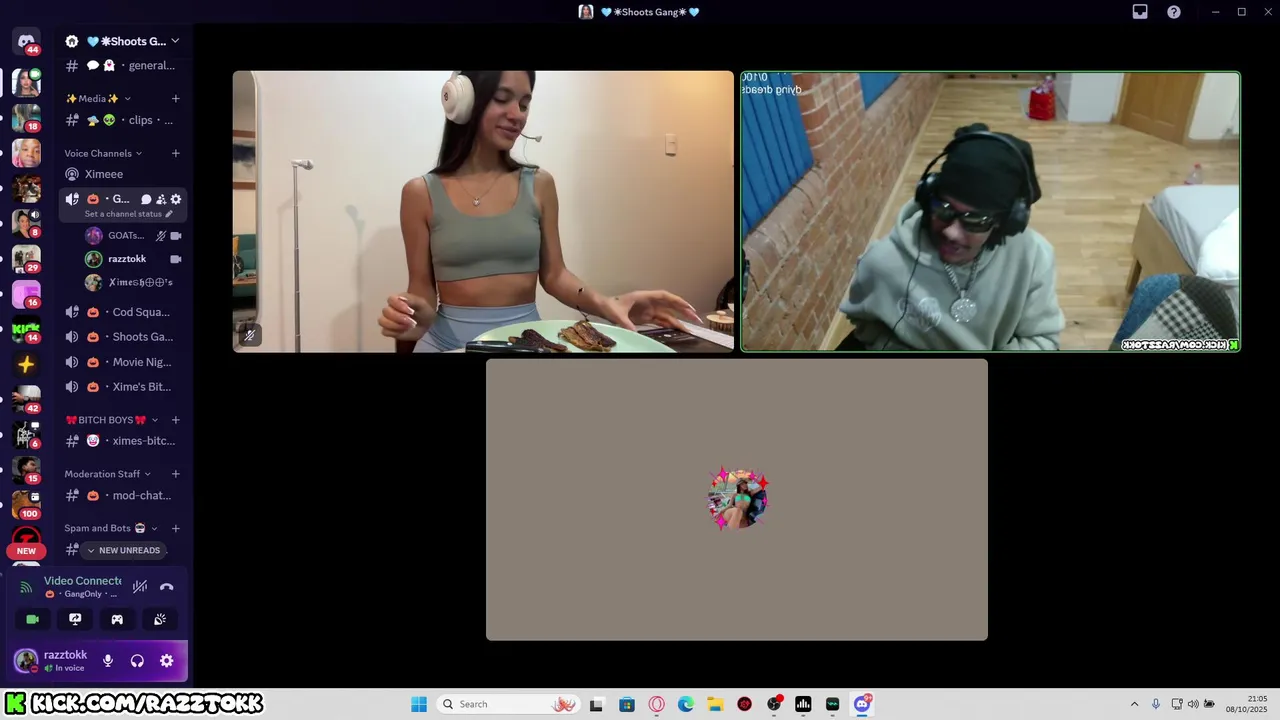Image resolution: width=1280 pixels, height=720 pixels.
Task: Open the server with the 18 badge
Action: pyautogui.click(x=26, y=118)
